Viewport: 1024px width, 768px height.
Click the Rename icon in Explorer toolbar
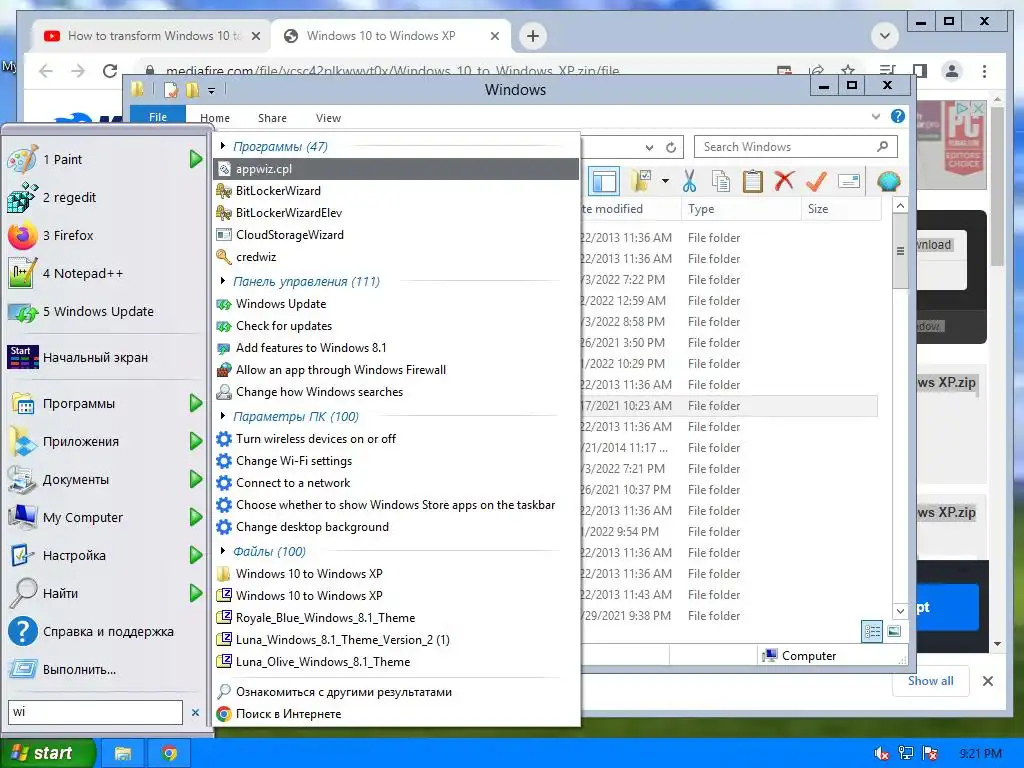tap(848, 182)
